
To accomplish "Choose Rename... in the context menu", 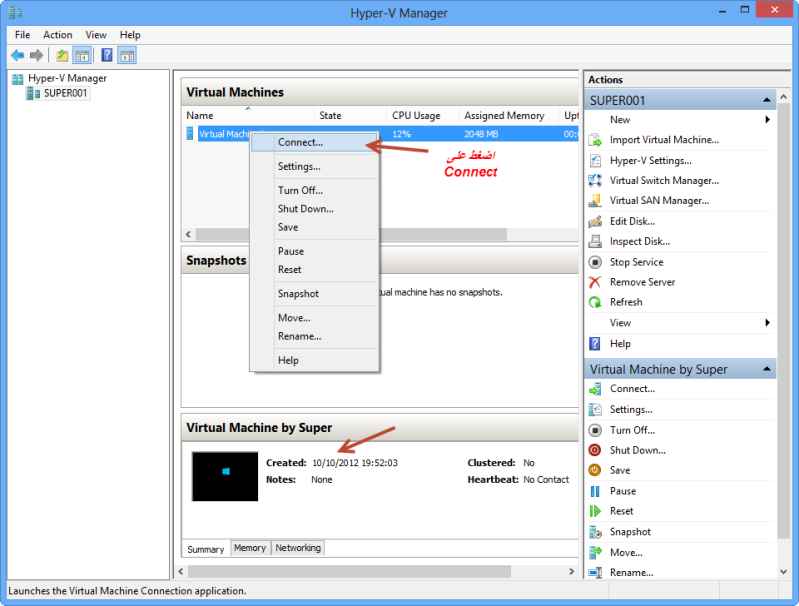I will click(x=314, y=336).
